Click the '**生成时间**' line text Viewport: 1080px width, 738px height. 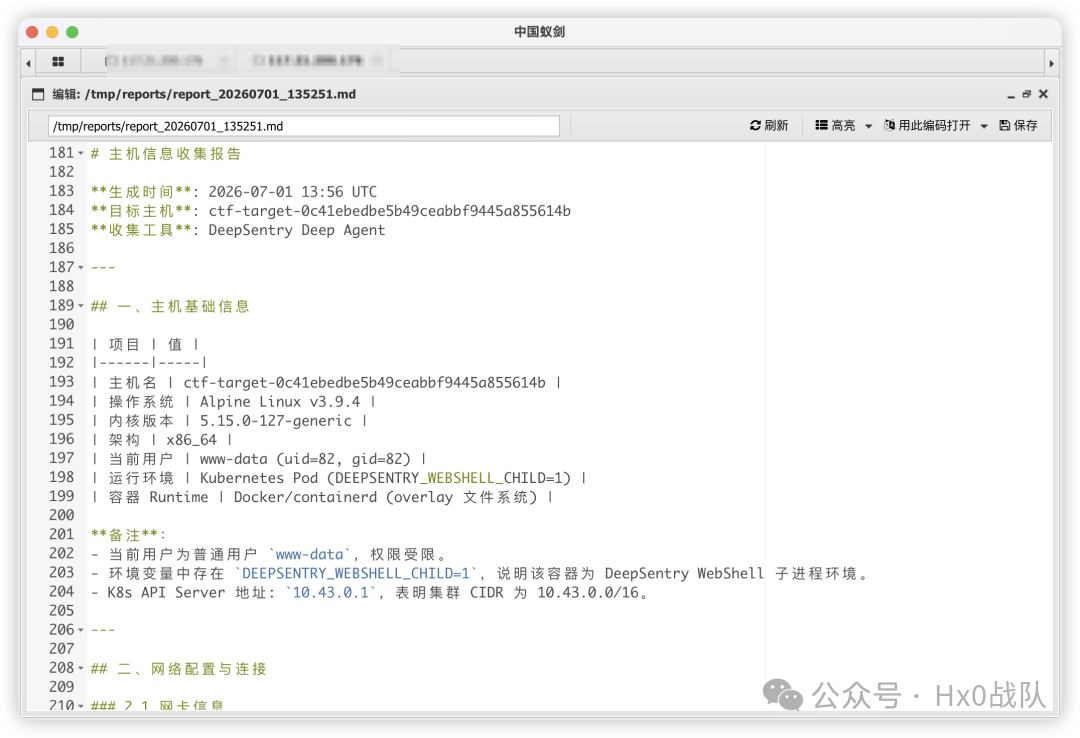click(233, 192)
